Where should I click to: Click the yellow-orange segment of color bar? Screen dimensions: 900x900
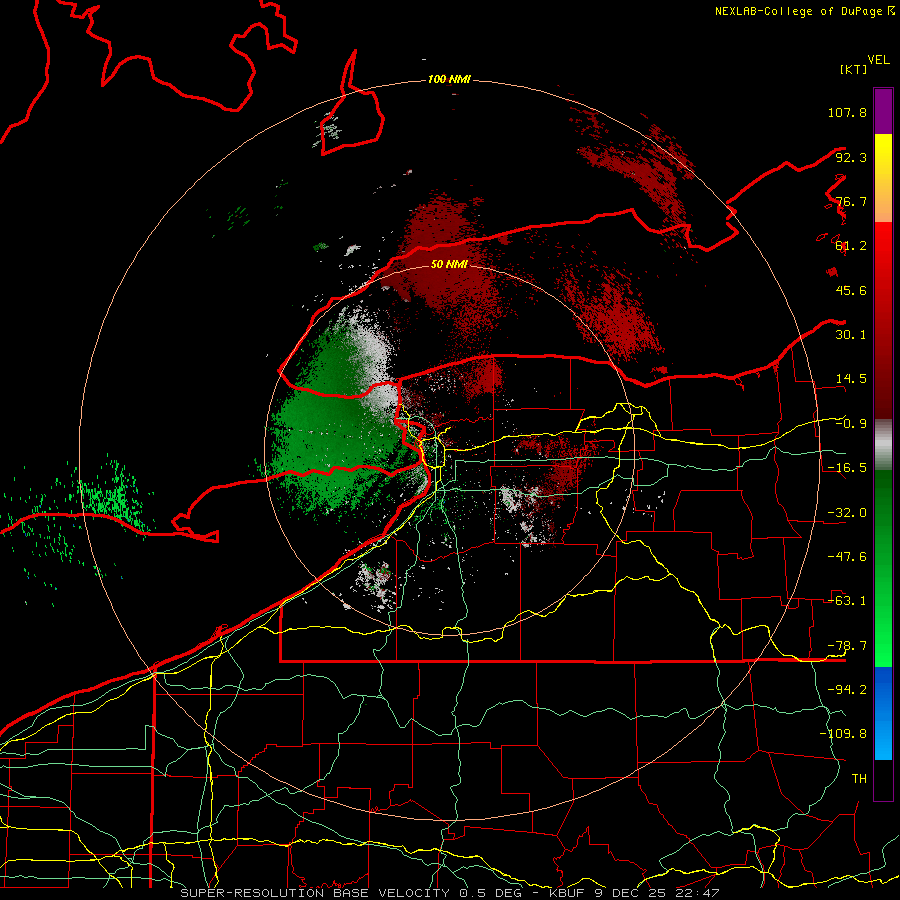883,178
